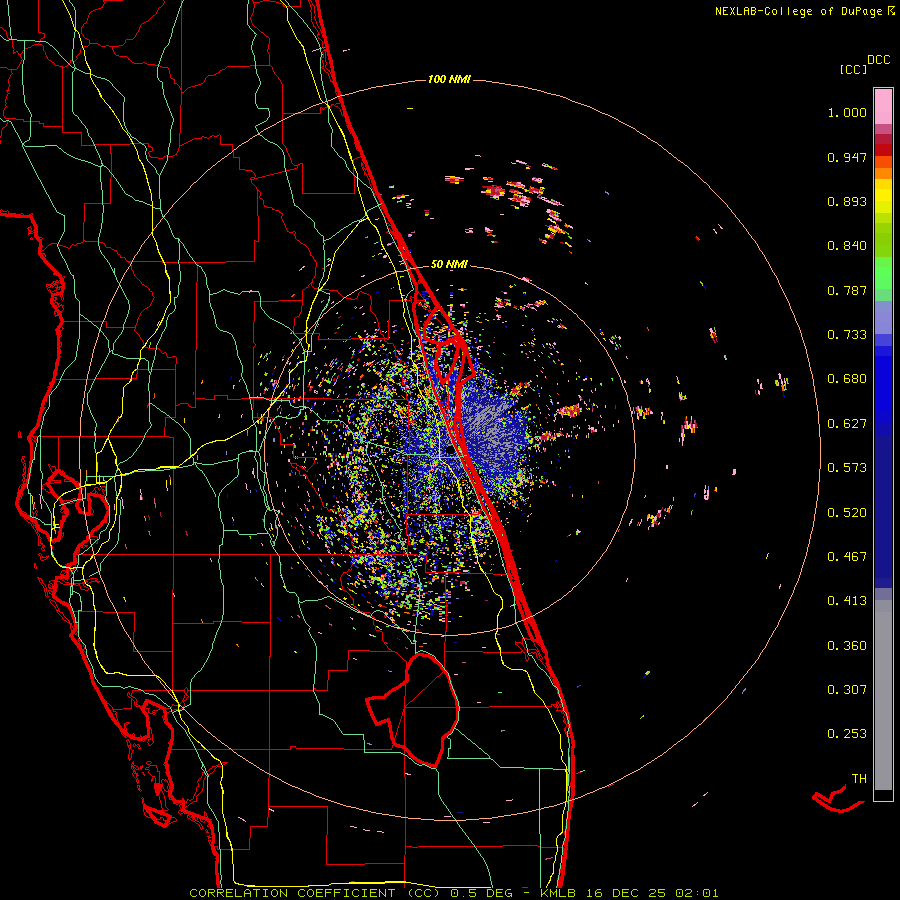The height and width of the screenshot is (900, 900).
Task: Click the 0.840 scale value
Action: (x=847, y=246)
